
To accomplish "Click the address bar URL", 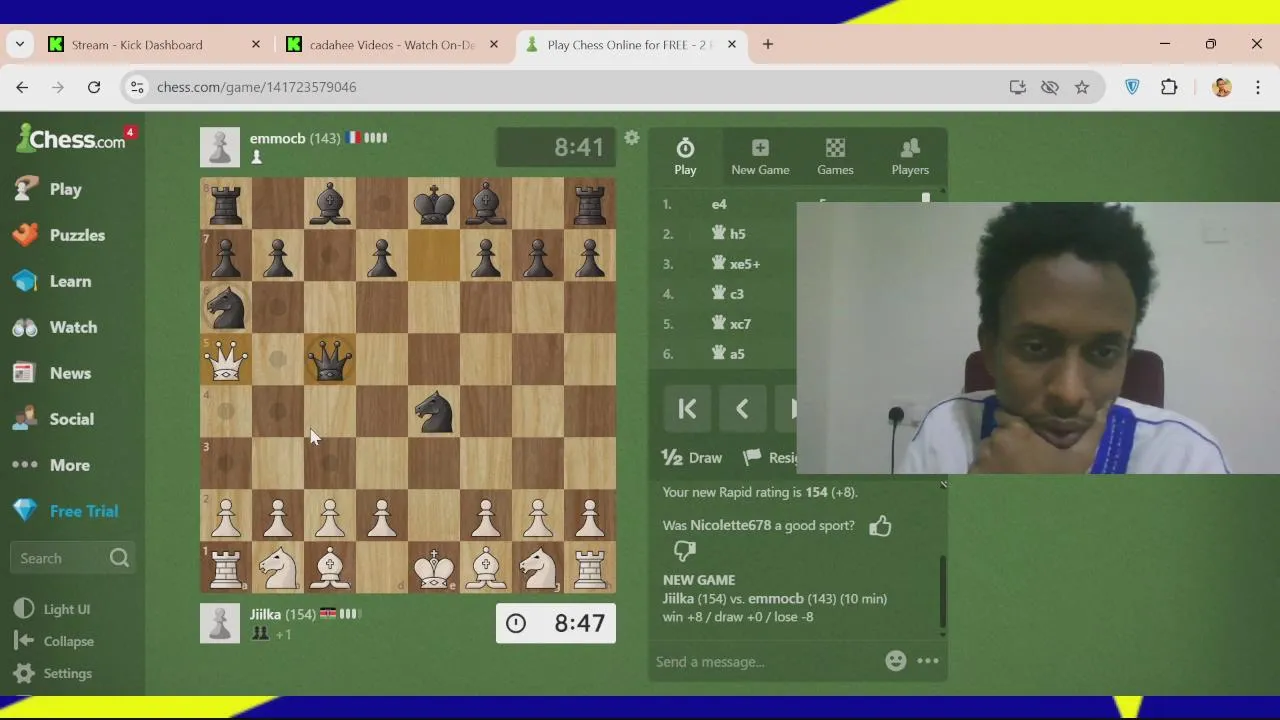I will tap(257, 87).
